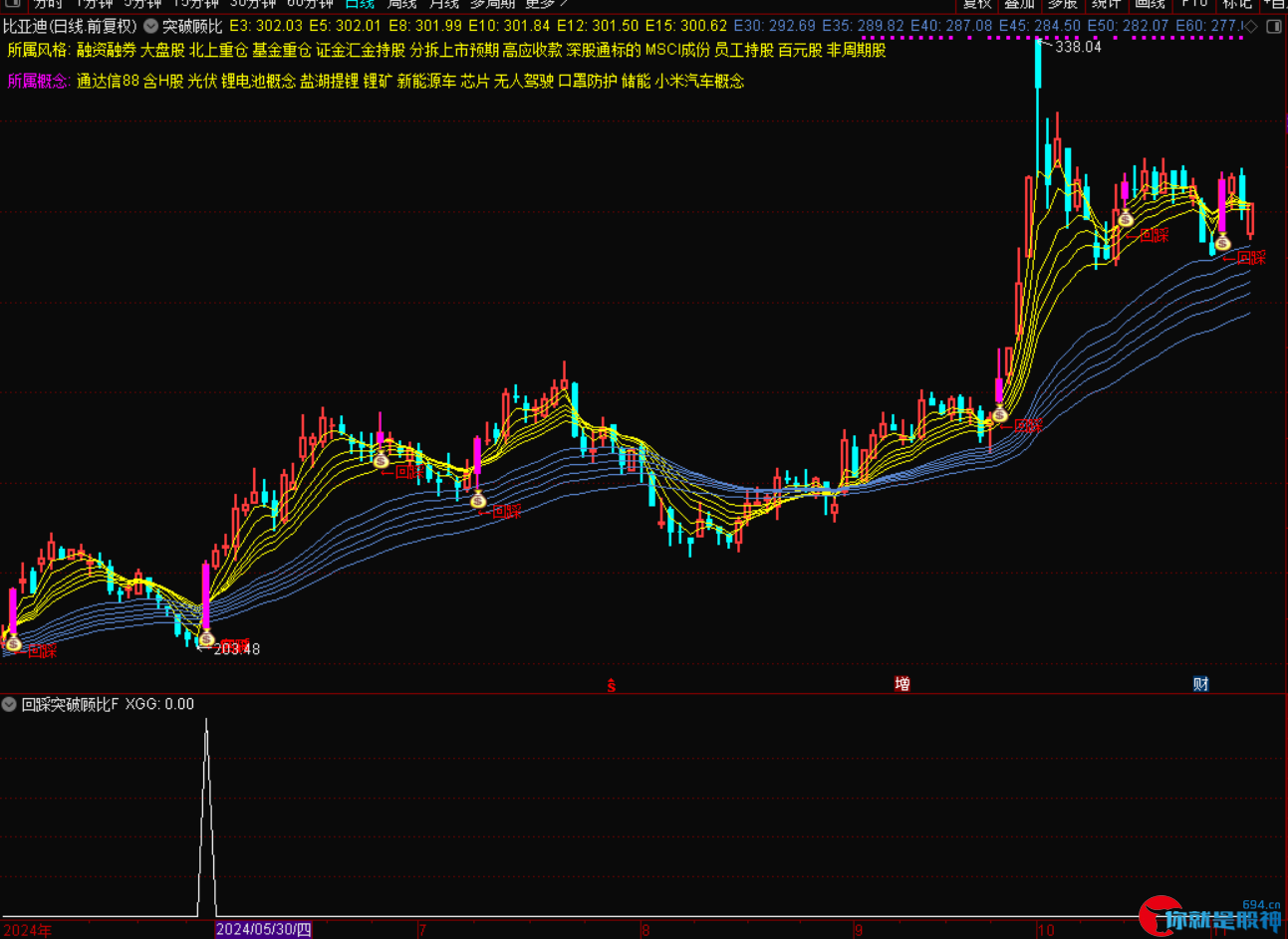The height and width of the screenshot is (939, 1288).
Task: Click the diamond icon after E60 value
Action: [1251, 27]
